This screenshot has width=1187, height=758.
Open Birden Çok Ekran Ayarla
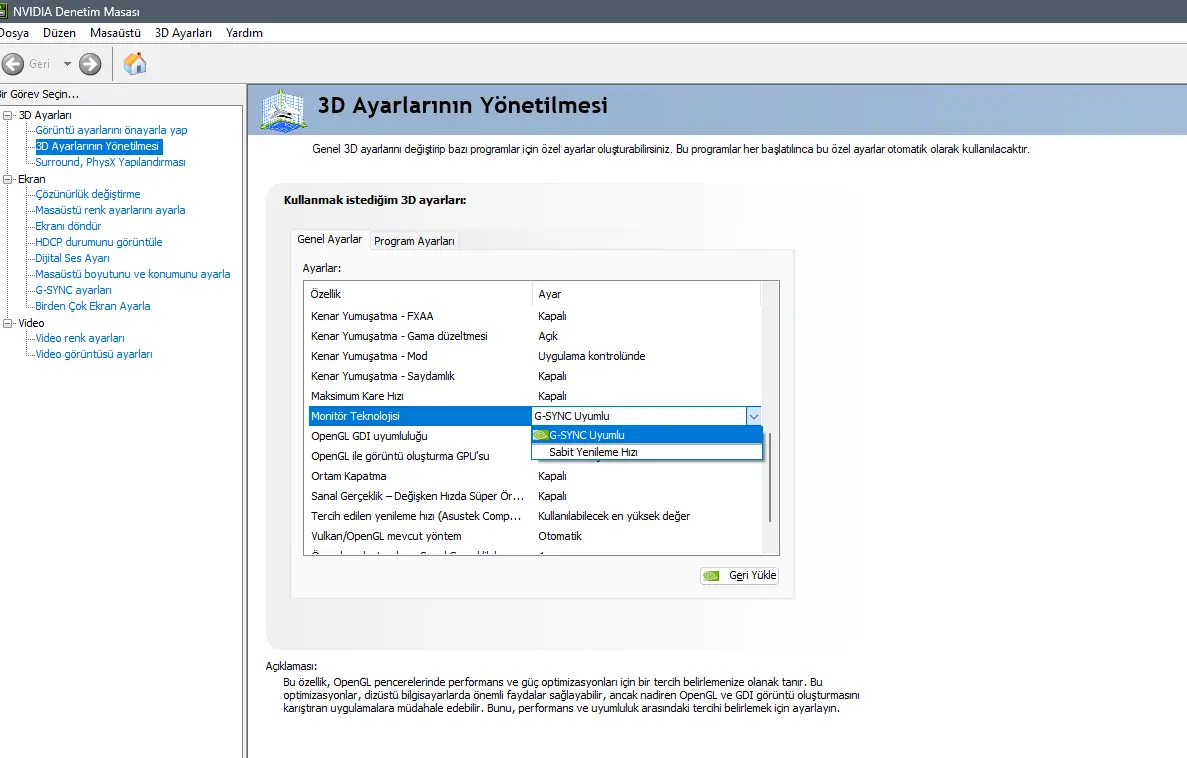coord(92,306)
